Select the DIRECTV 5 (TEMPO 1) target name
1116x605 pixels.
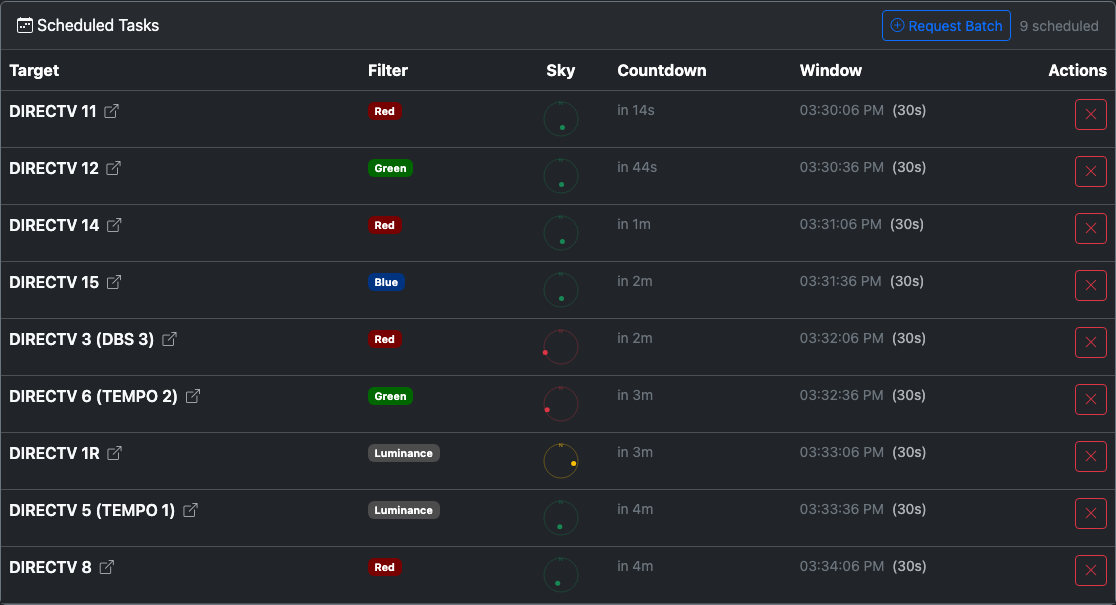tap(92, 510)
